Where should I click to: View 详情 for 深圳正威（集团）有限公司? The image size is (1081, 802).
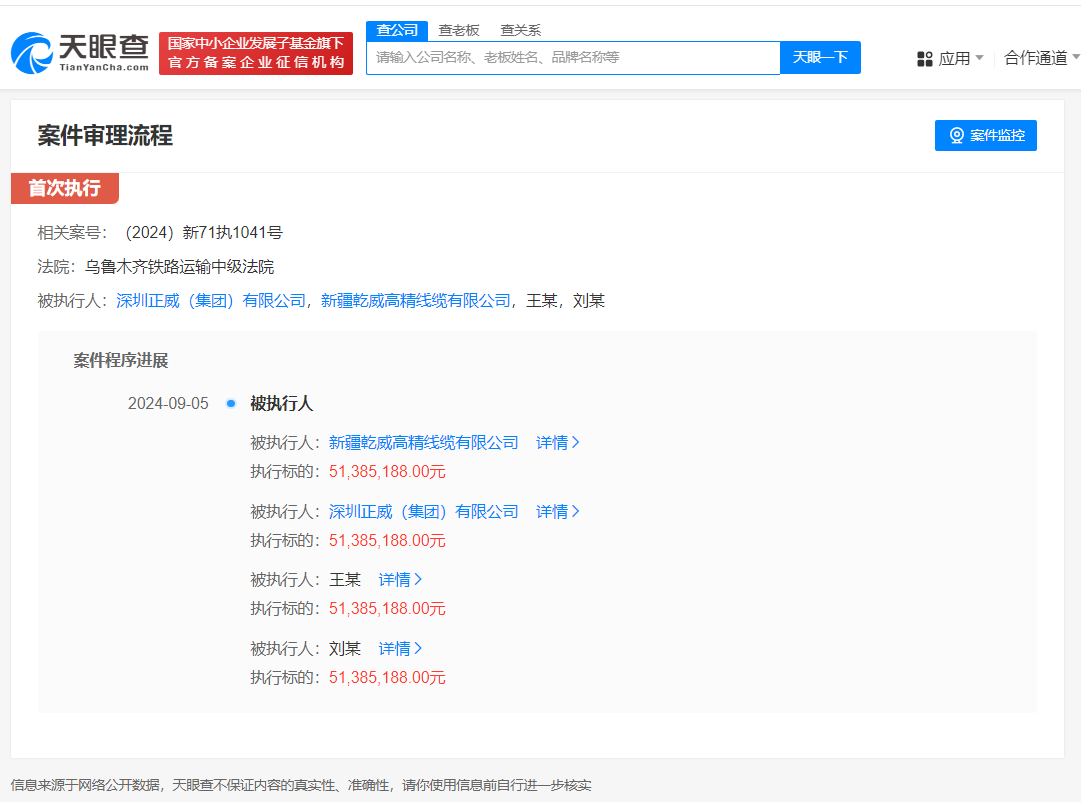coord(558,512)
